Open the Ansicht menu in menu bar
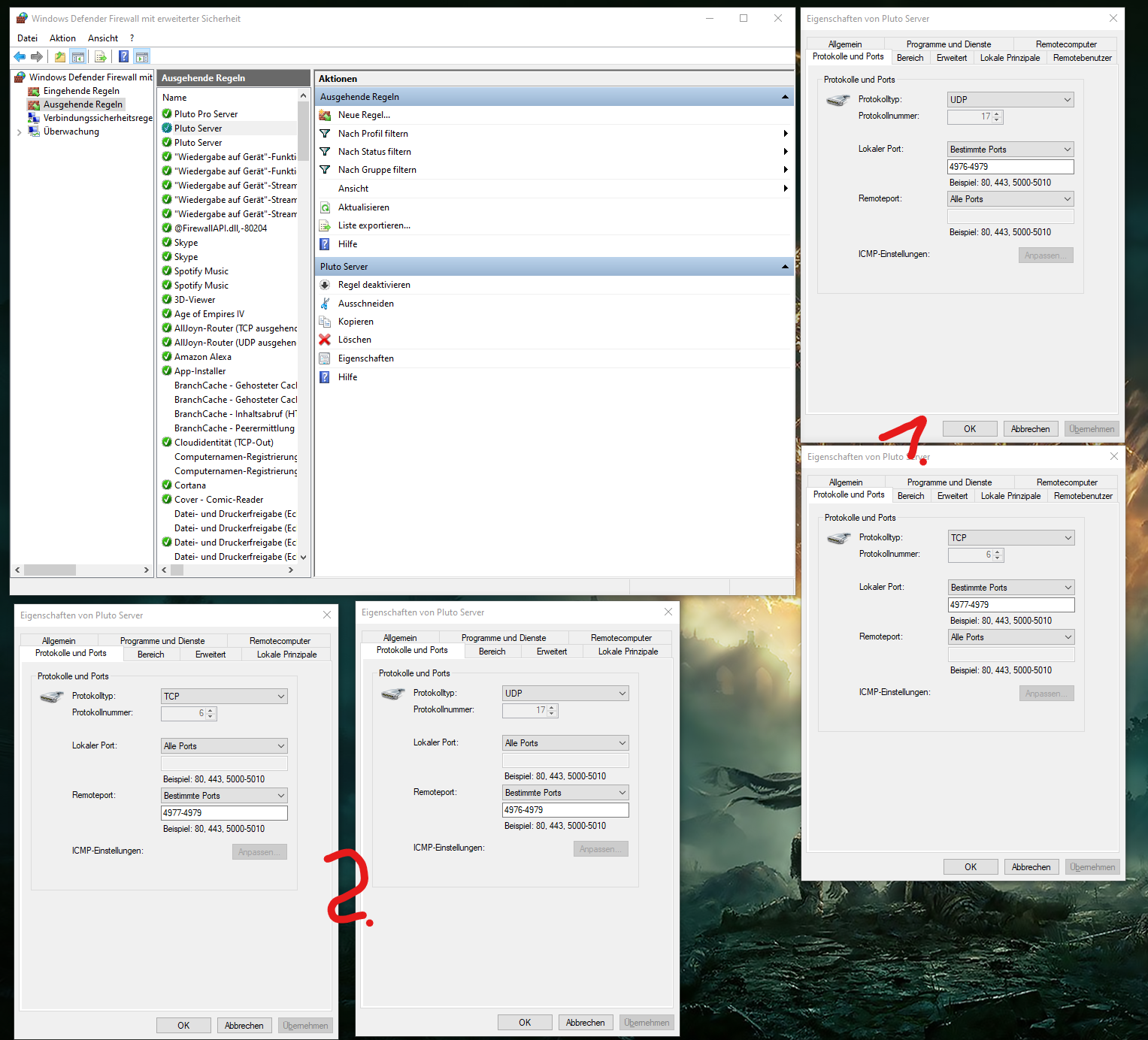The width and height of the screenshot is (1148, 1040). pyautogui.click(x=103, y=38)
